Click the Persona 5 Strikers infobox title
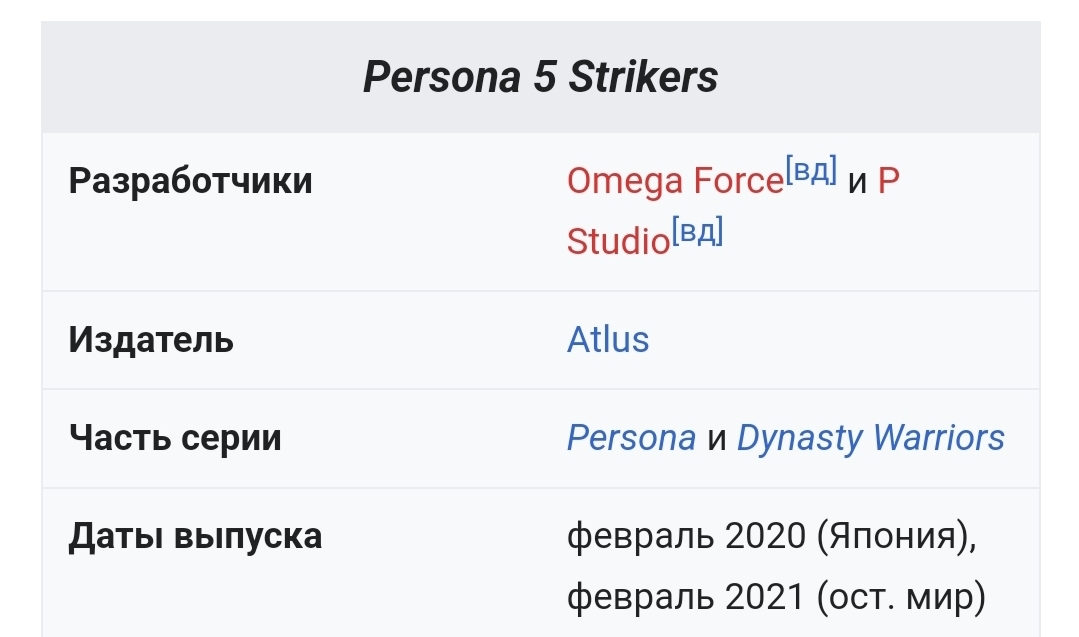Screen dimensions: 1079x637 point(540,78)
